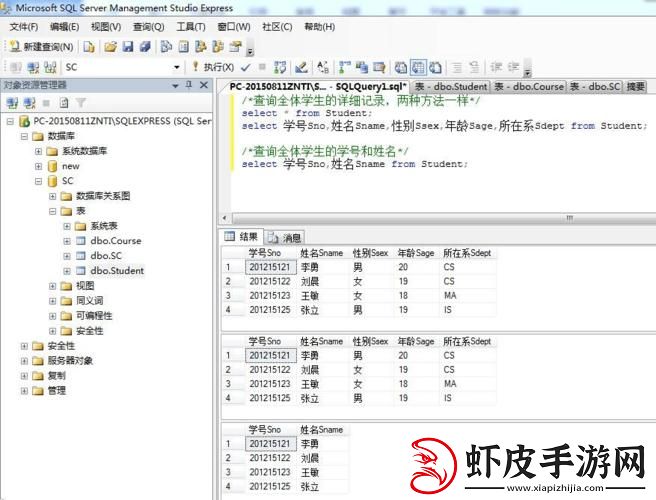Expand the 数据库关系图 folder

(x=52, y=196)
